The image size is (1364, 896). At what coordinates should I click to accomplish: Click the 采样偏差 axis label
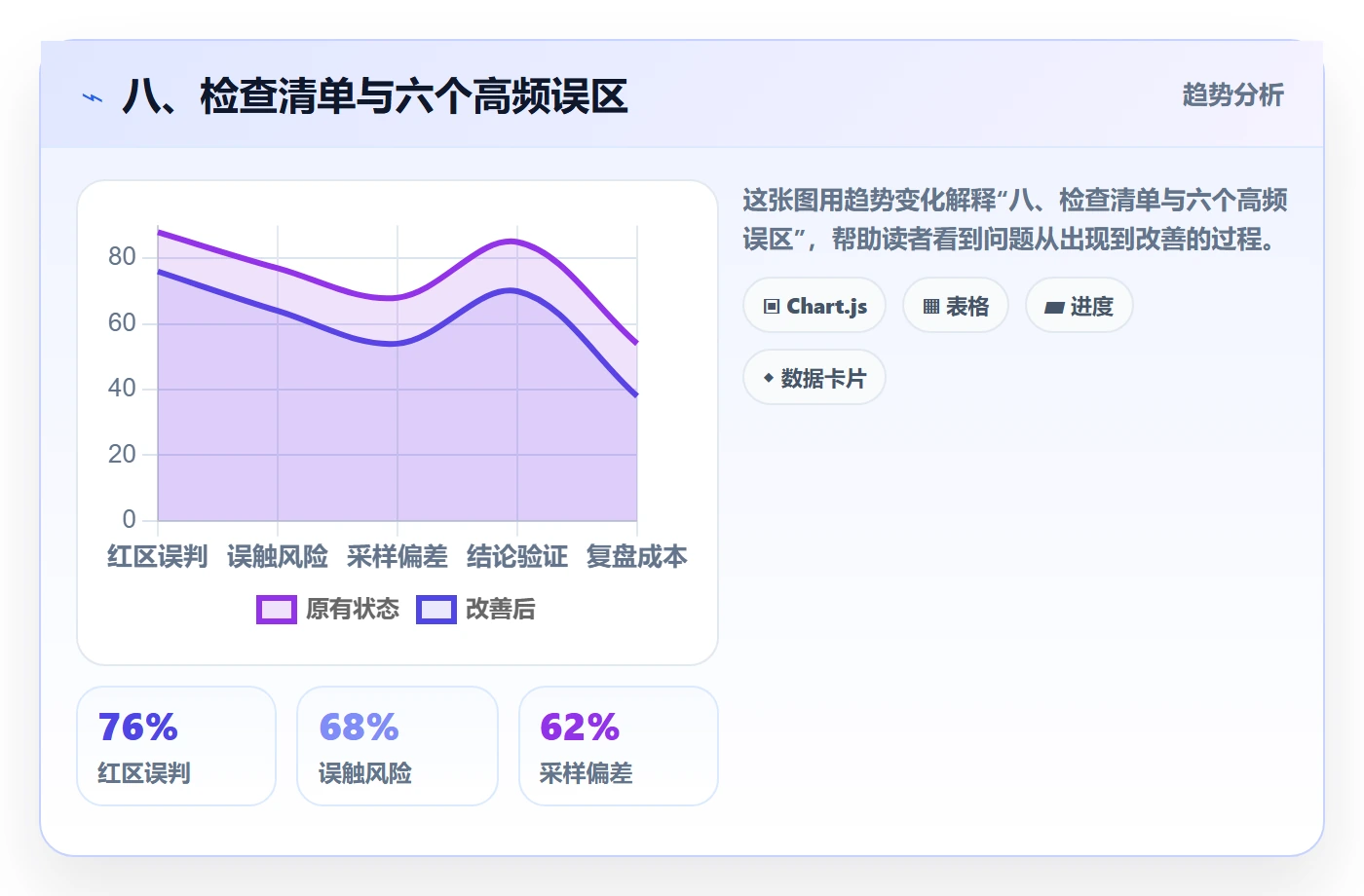[x=398, y=556]
